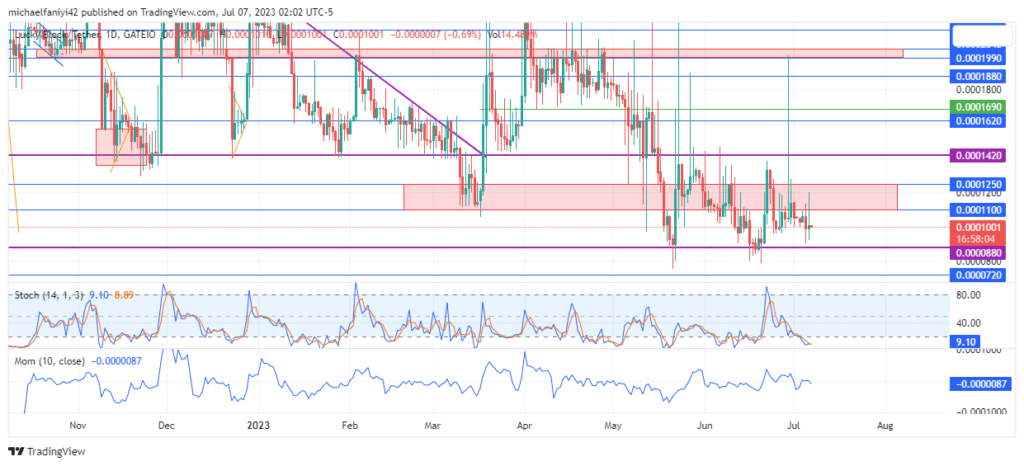Click the 0.0000720 price level label
The height and width of the screenshot is (466, 1024).
pyautogui.click(x=978, y=275)
